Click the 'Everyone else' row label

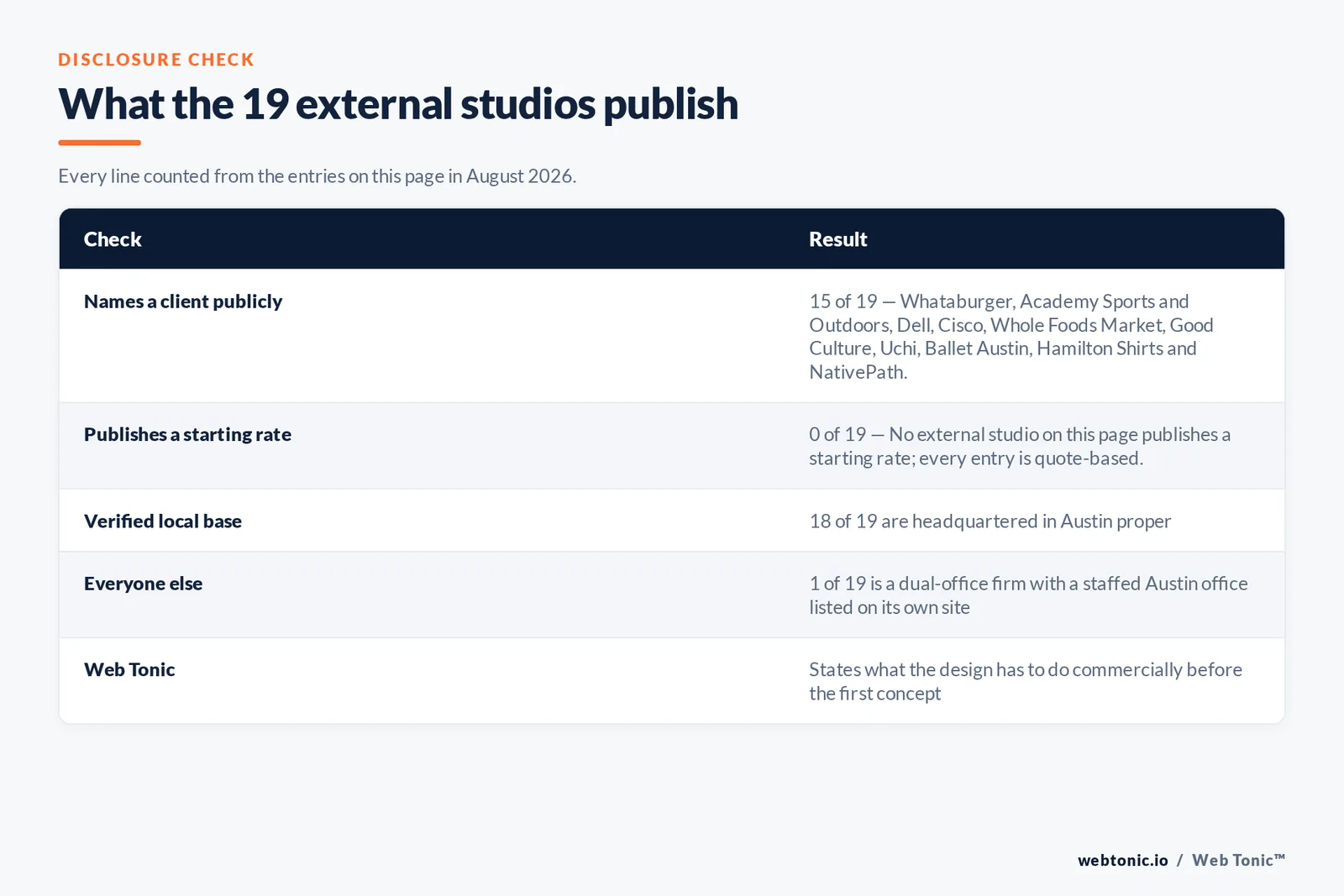tap(143, 584)
